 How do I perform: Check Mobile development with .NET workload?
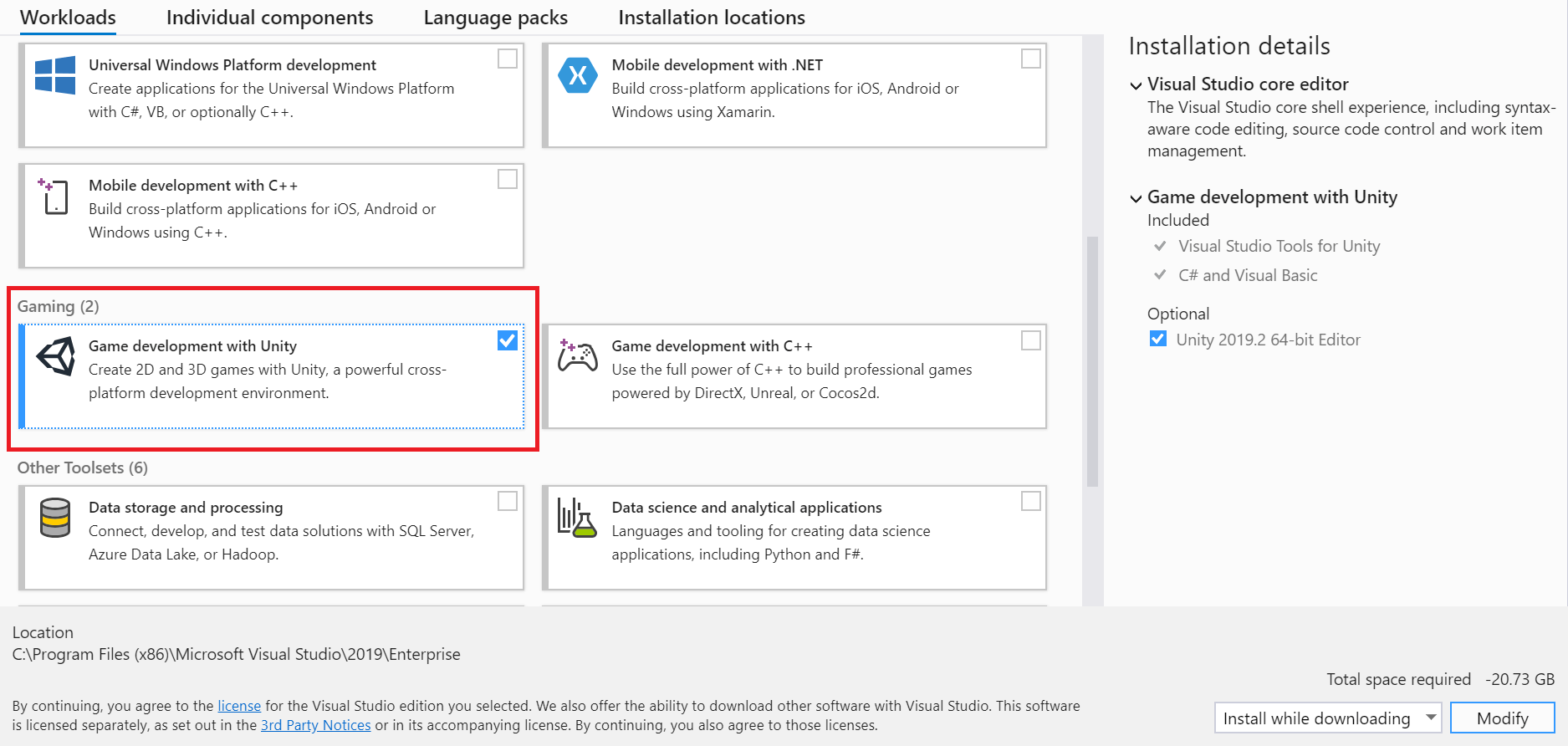[1031, 59]
